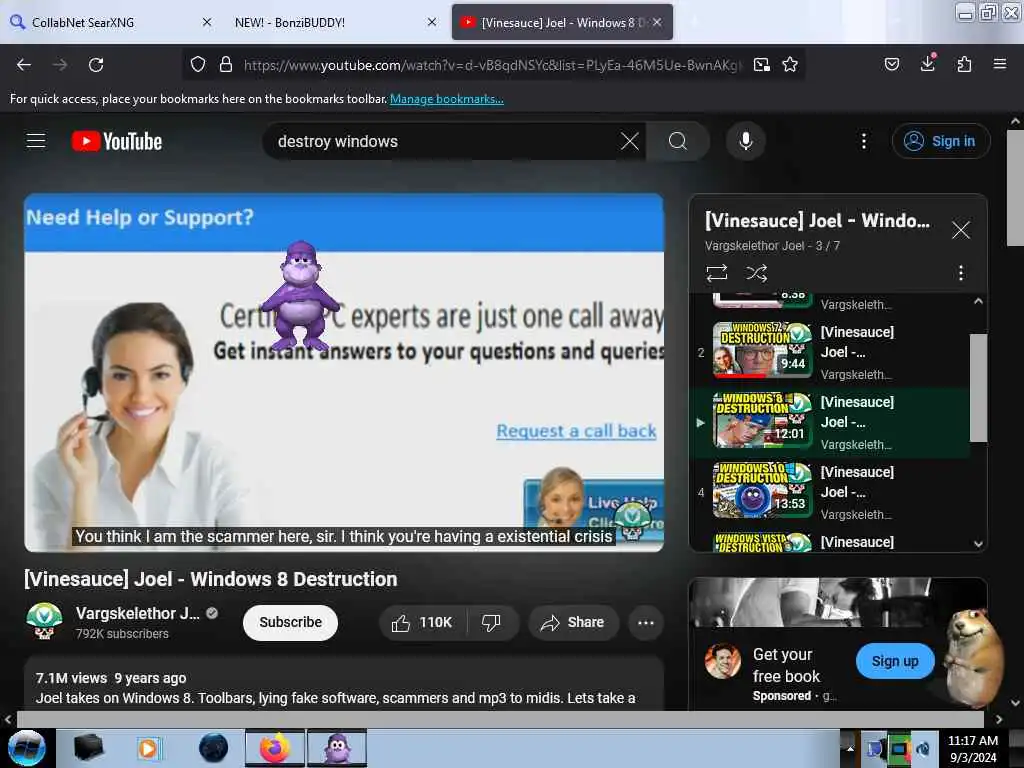Viewport: 1024px width, 768px height.
Task: Open Vargskelethor J... channel name link
Action: (138, 613)
